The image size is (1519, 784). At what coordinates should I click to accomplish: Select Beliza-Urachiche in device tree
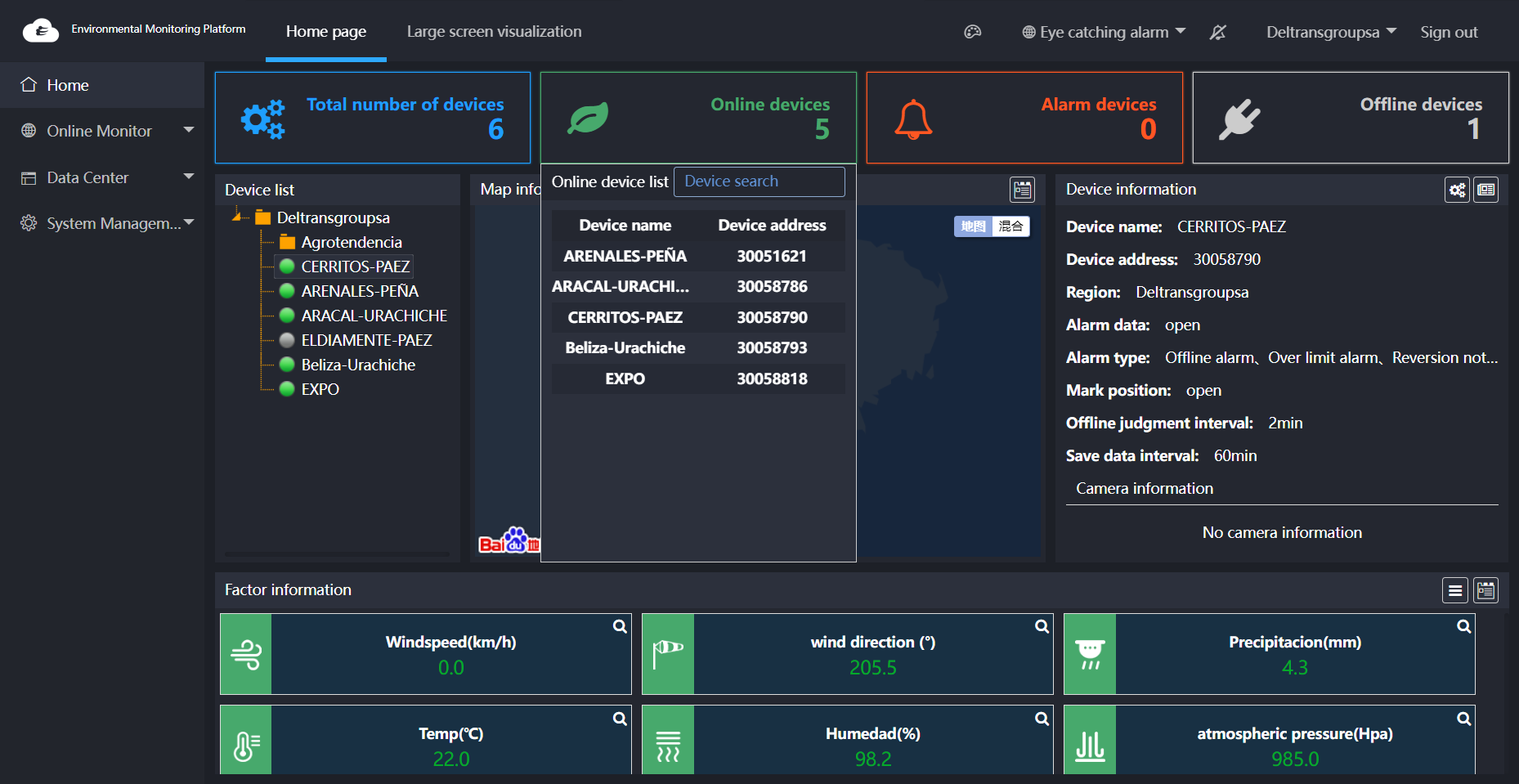pyautogui.click(x=358, y=365)
